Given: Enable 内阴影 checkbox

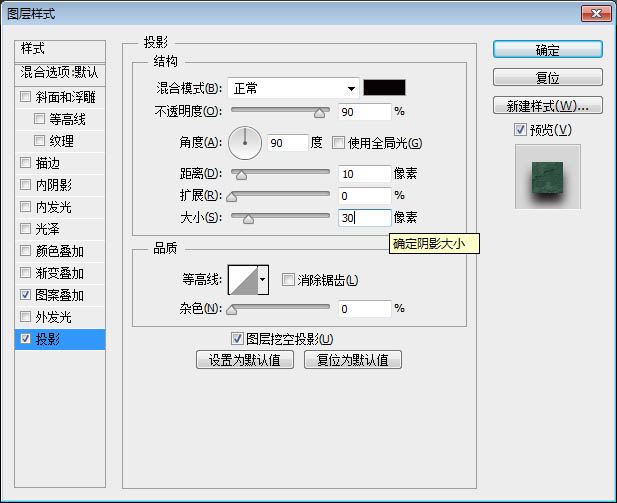Looking at the screenshot, I should coord(25,184).
